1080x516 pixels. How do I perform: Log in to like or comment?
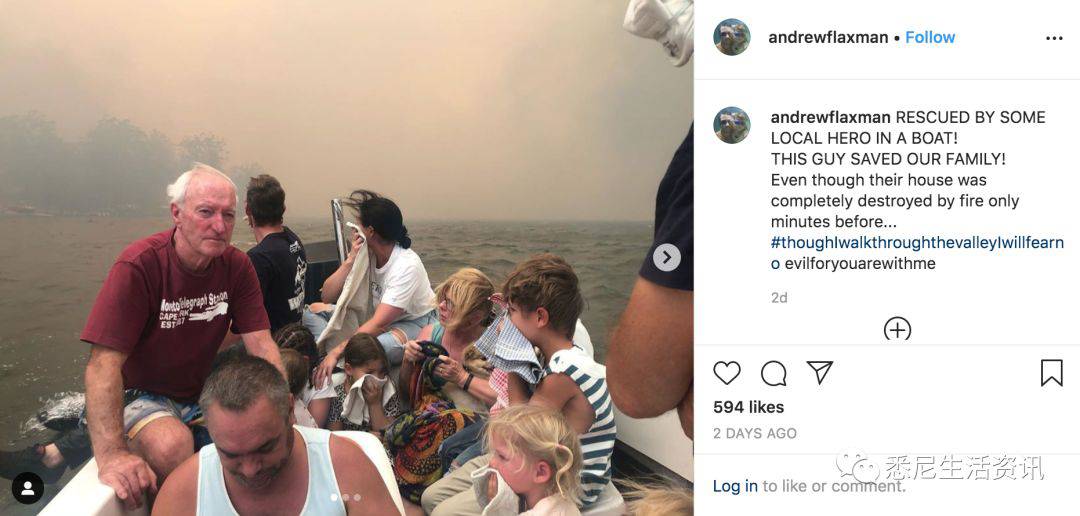click(x=735, y=486)
